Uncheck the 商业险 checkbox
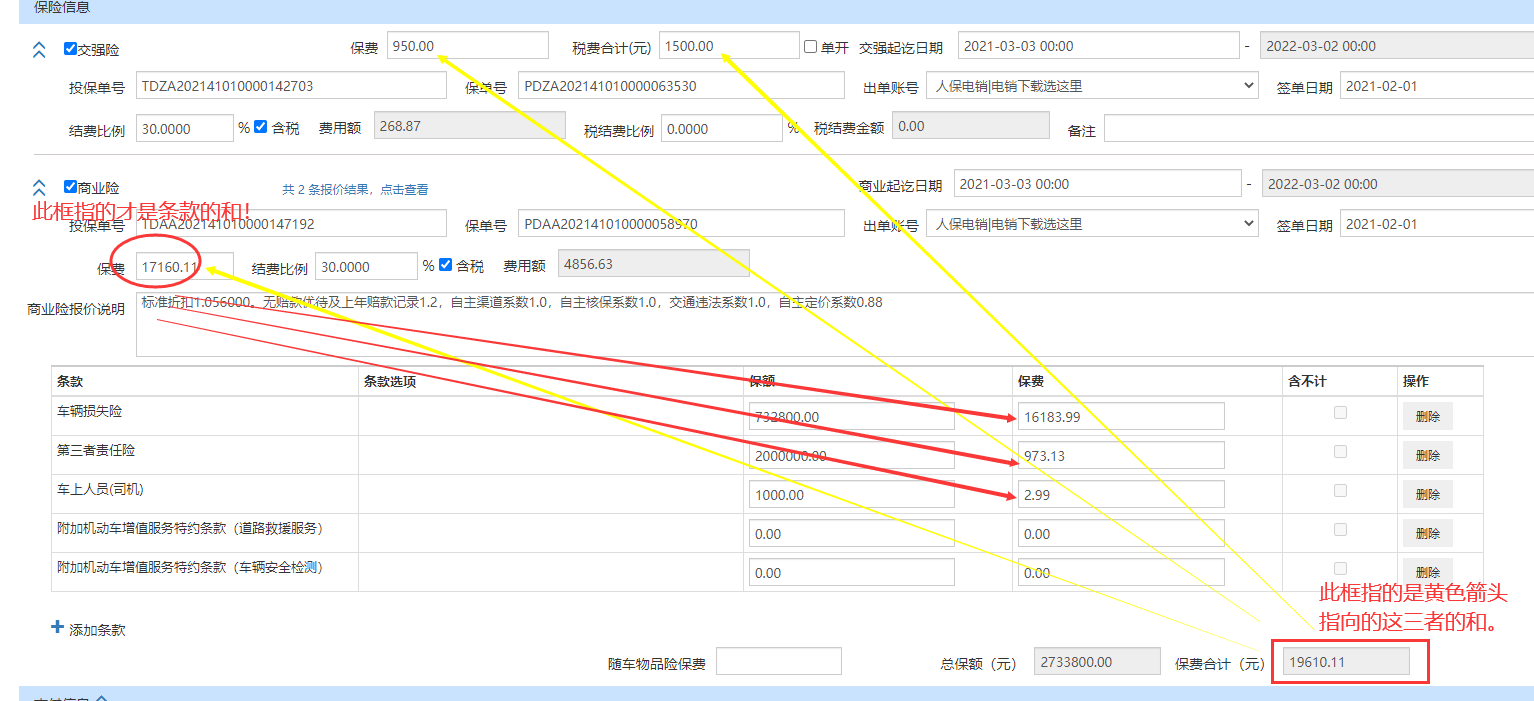 coord(70,186)
